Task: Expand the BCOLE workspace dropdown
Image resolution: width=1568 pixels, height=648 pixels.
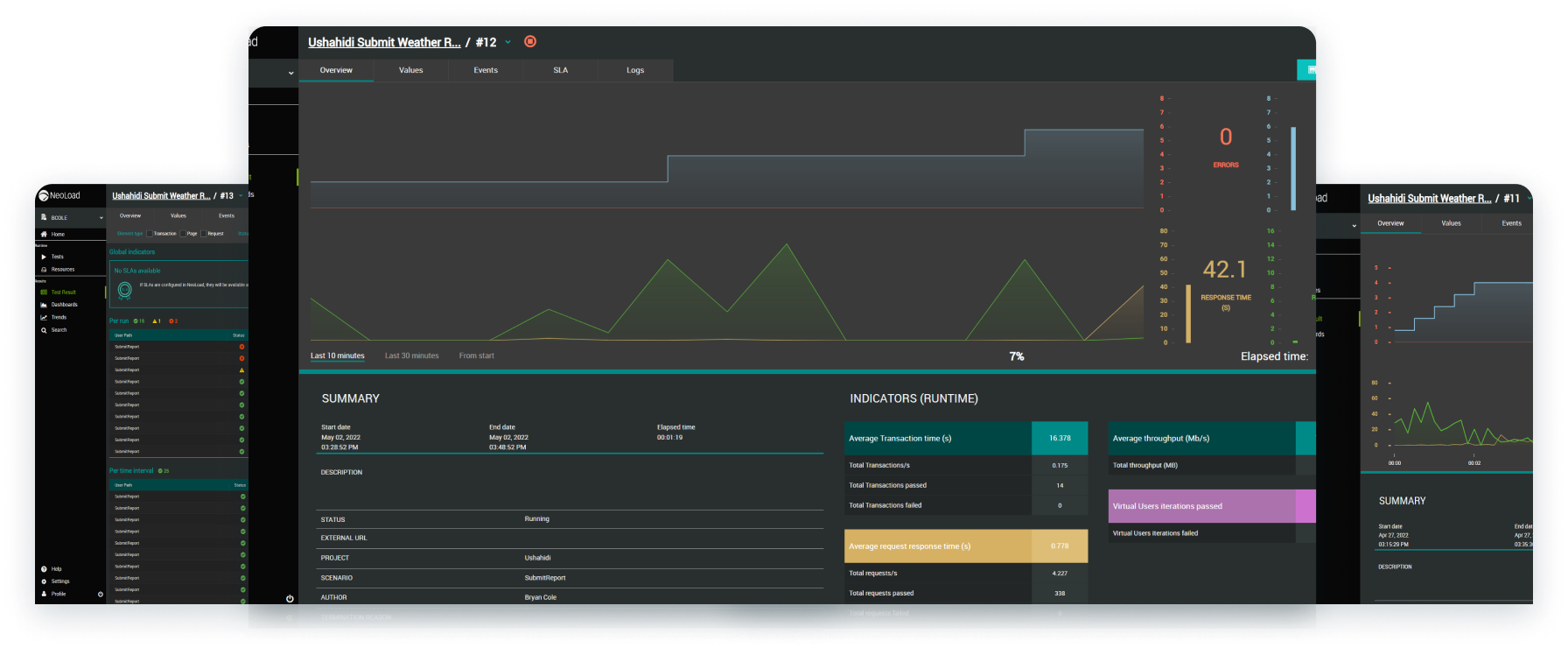Action: click(x=101, y=218)
